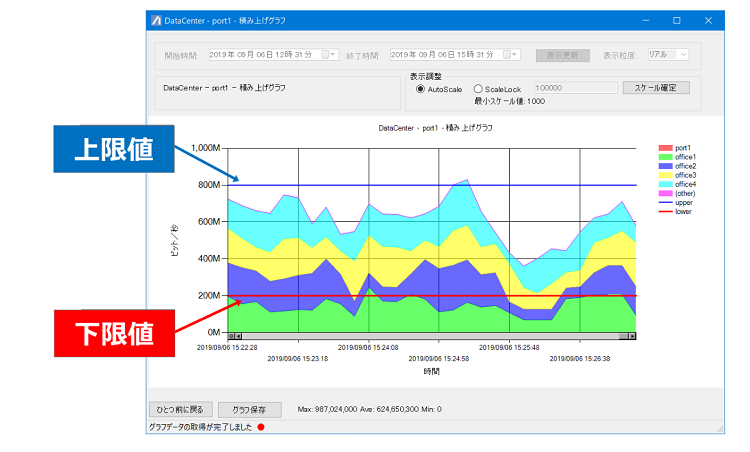The height and width of the screenshot is (452, 750).
Task: Select the ScaleLock radio button
Action: point(477,89)
